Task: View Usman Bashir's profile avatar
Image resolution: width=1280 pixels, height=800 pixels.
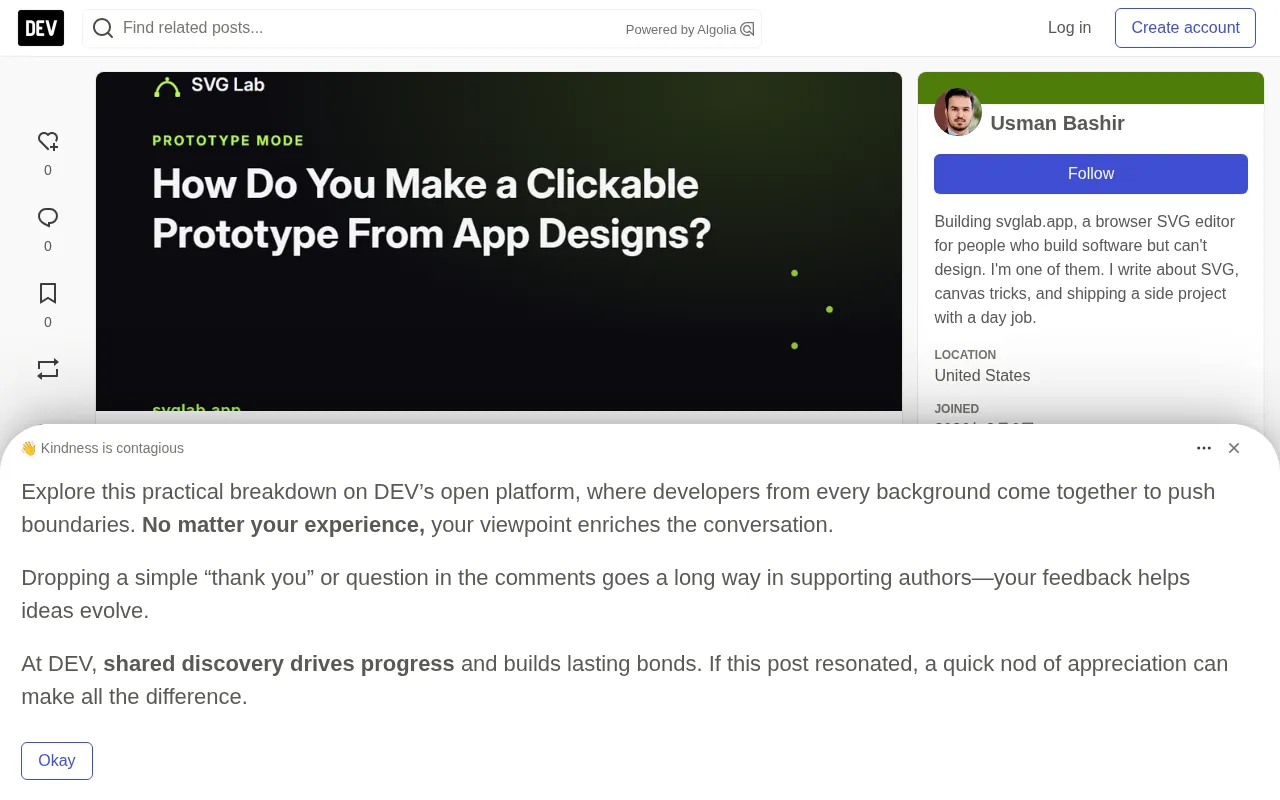Action: (x=958, y=112)
